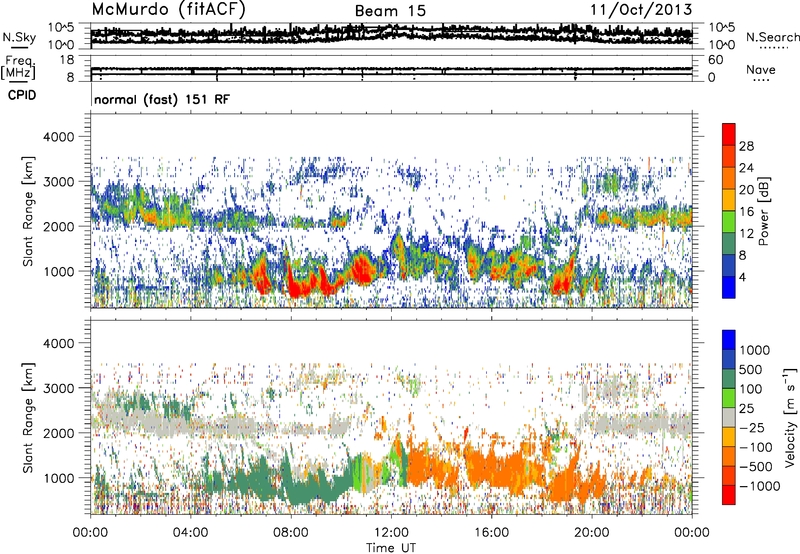800x554 pixels.
Task: Click the 'Nave' label
Action: (x=760, y=69)
